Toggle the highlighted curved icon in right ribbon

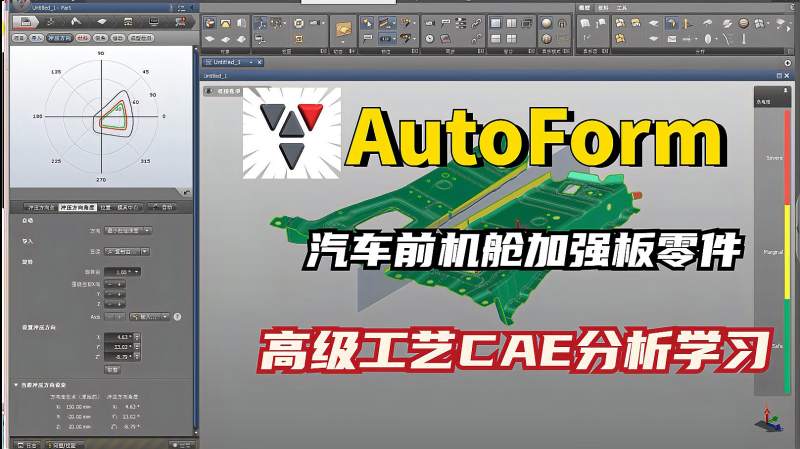(672, 23)
